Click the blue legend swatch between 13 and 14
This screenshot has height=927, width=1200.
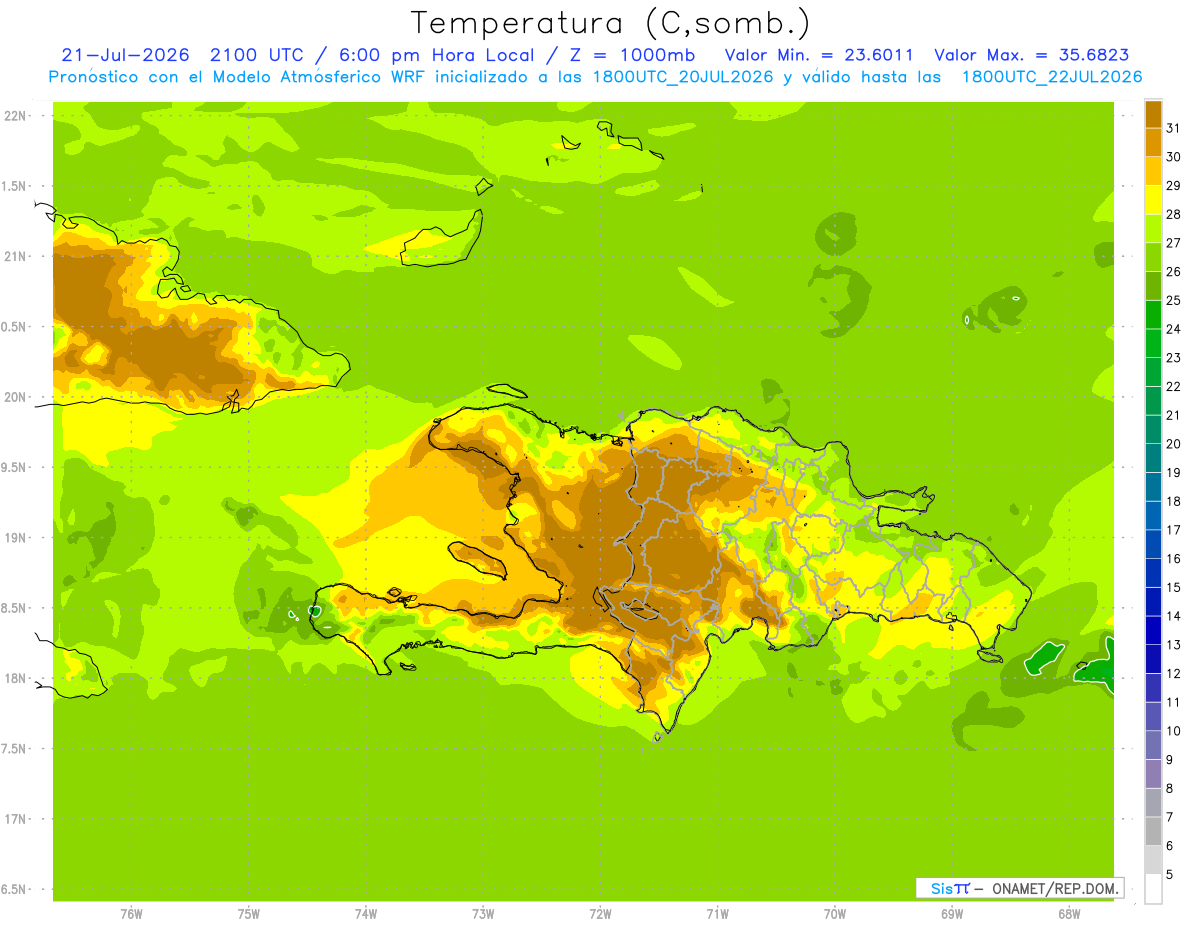pos(1153,630)
